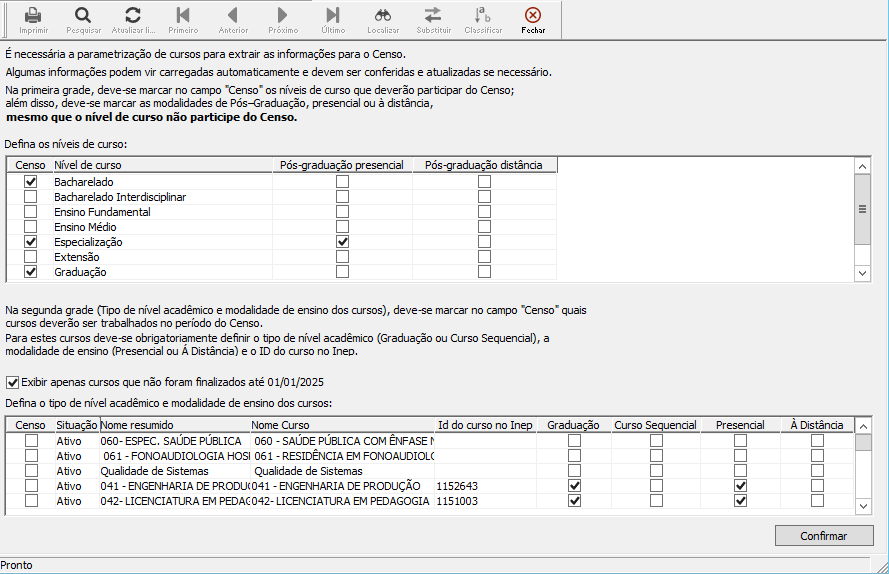
Task: Uncheck Graduação for ENGENHARIA DE PRODUÇÃO
Action: [574, 486]
